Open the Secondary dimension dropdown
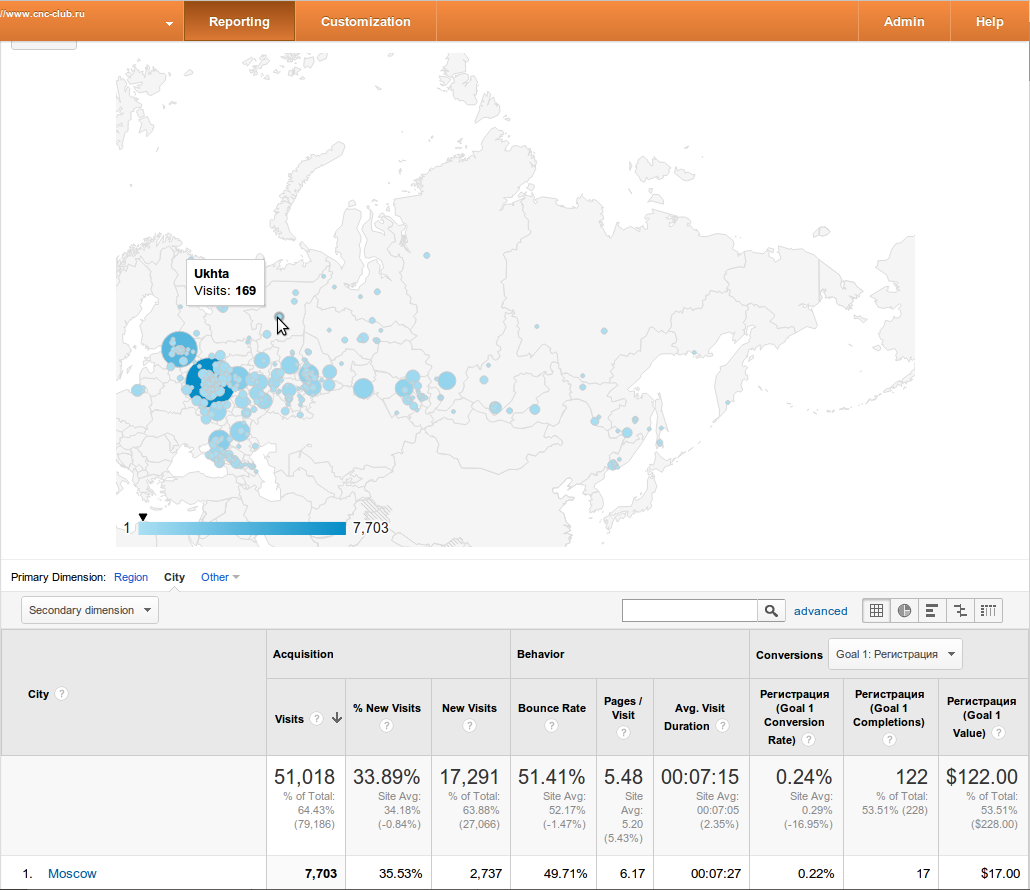 pyautogui.click(x=90, y=610)
